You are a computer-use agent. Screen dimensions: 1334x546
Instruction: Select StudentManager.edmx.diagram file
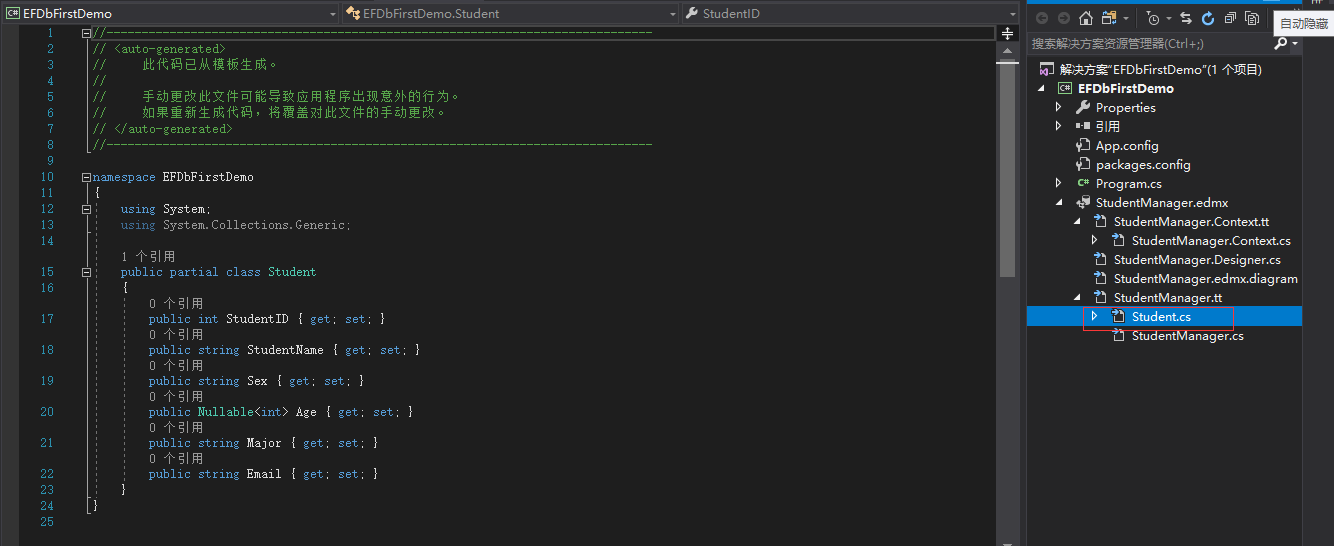pos(1206,278)
